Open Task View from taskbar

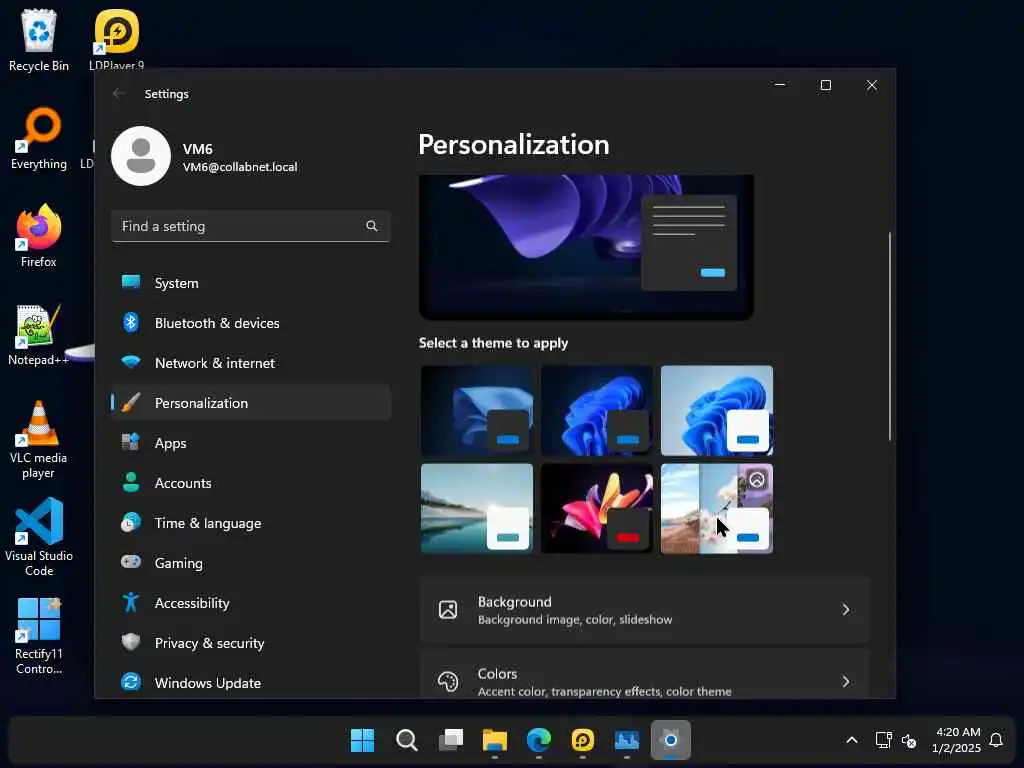coord(451,740)
